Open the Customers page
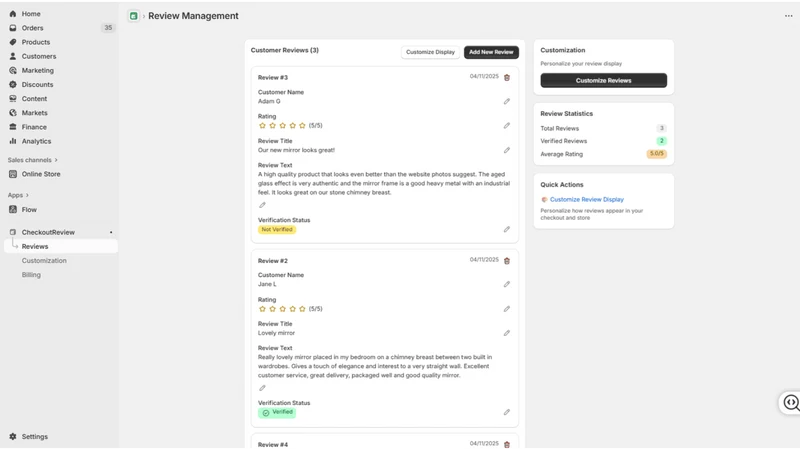800x450 pixels. tap(39, 56)
